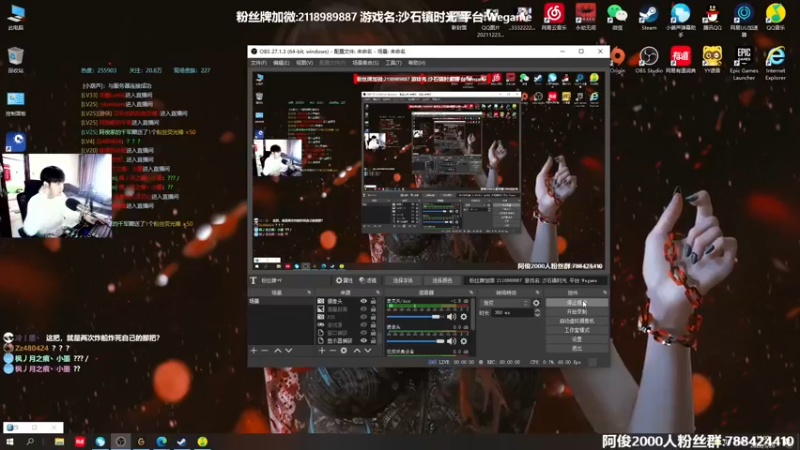The width and height of the screenshot is (800, 450).
Task: Open the Youdao dictionary desktop shortcut
Action: [681, 60]
